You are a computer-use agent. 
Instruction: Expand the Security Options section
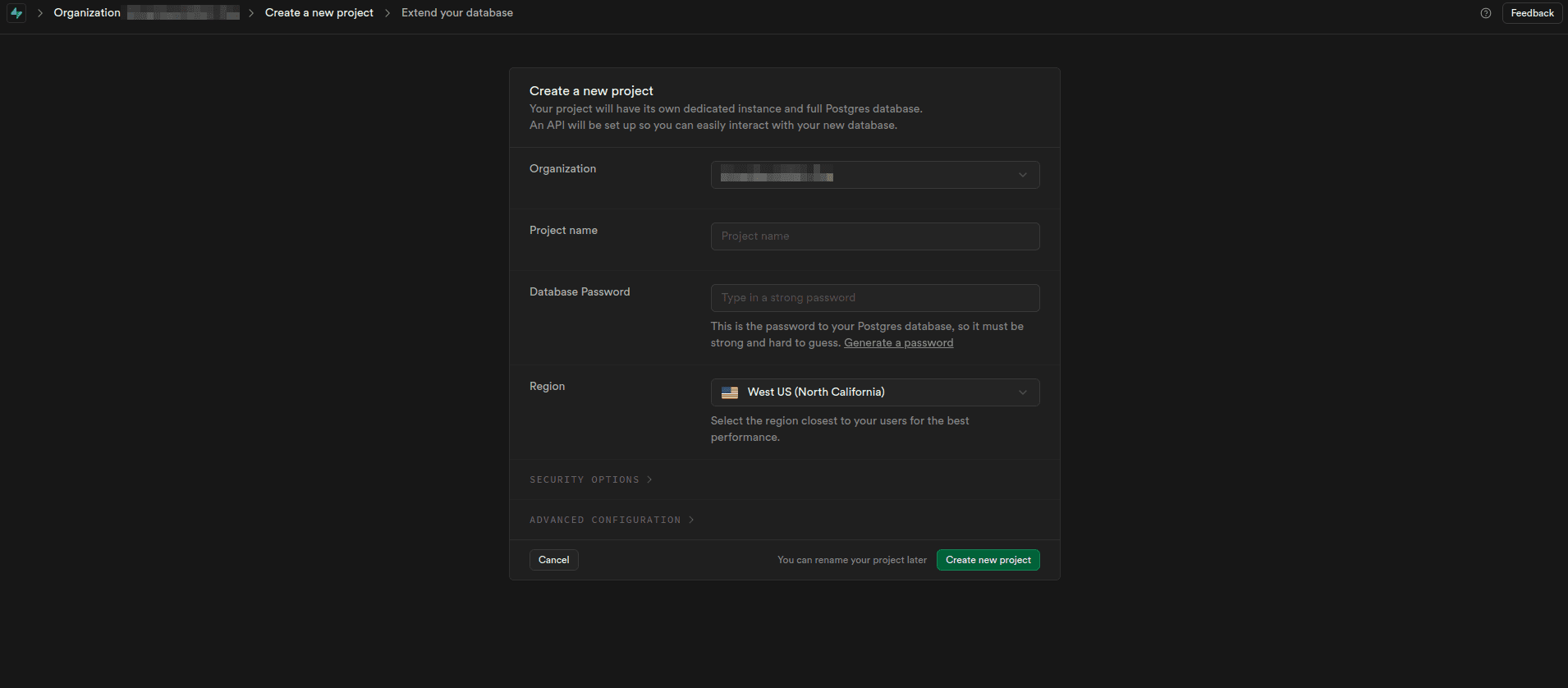(584, 479)
